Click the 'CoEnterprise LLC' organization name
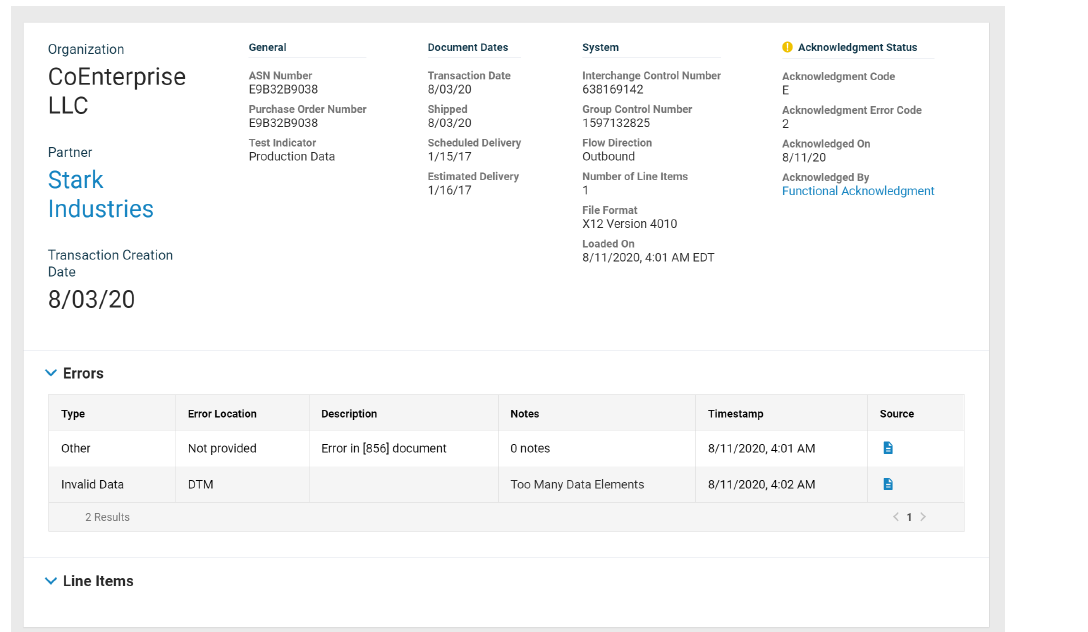This screenshot has height=632, width=1088. [117, 91]
